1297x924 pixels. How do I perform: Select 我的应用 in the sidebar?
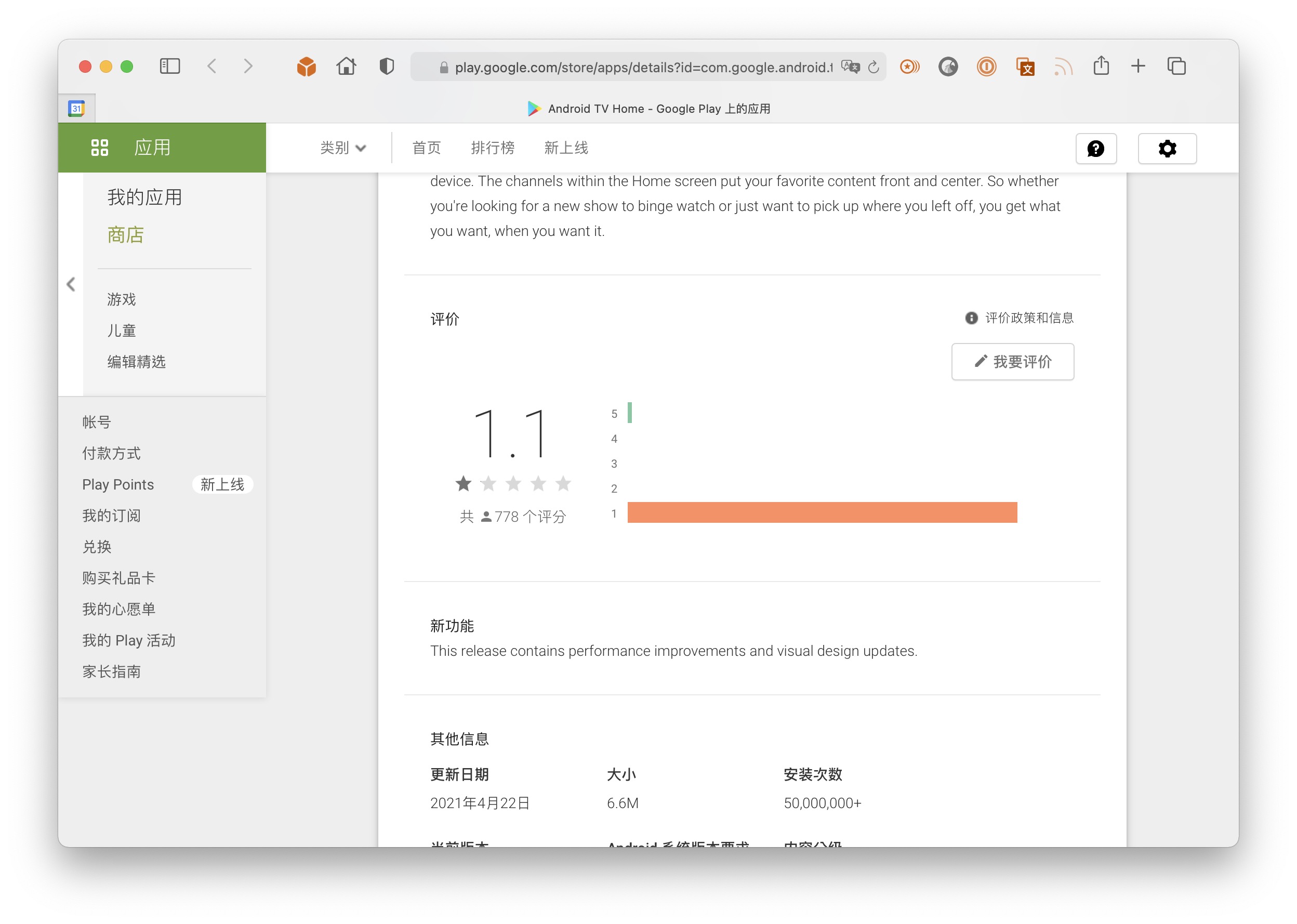[x=144, y=197]
